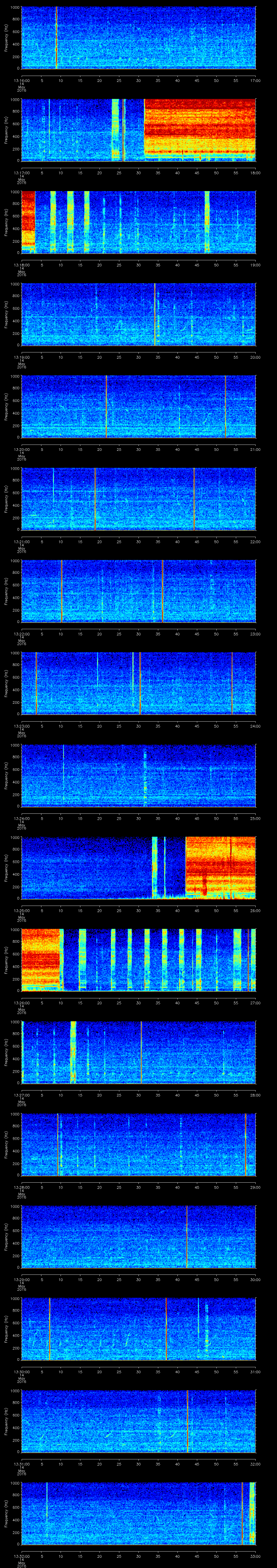The height and width of the screenshot is (1568, 277).
Task: Click the '23:00' end time label
Action: point(255,634)
